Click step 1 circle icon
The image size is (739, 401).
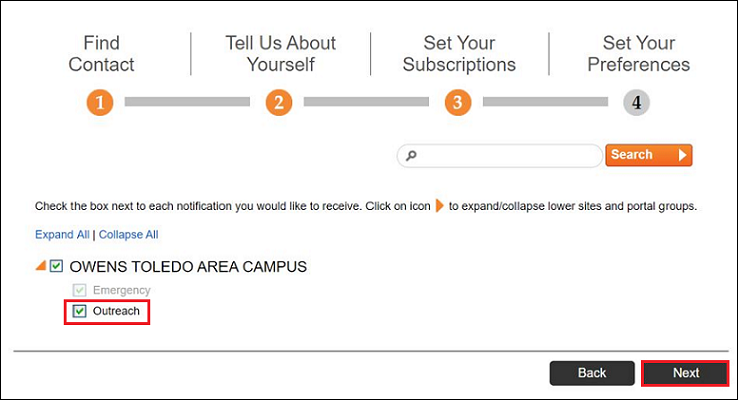(100, 102)
